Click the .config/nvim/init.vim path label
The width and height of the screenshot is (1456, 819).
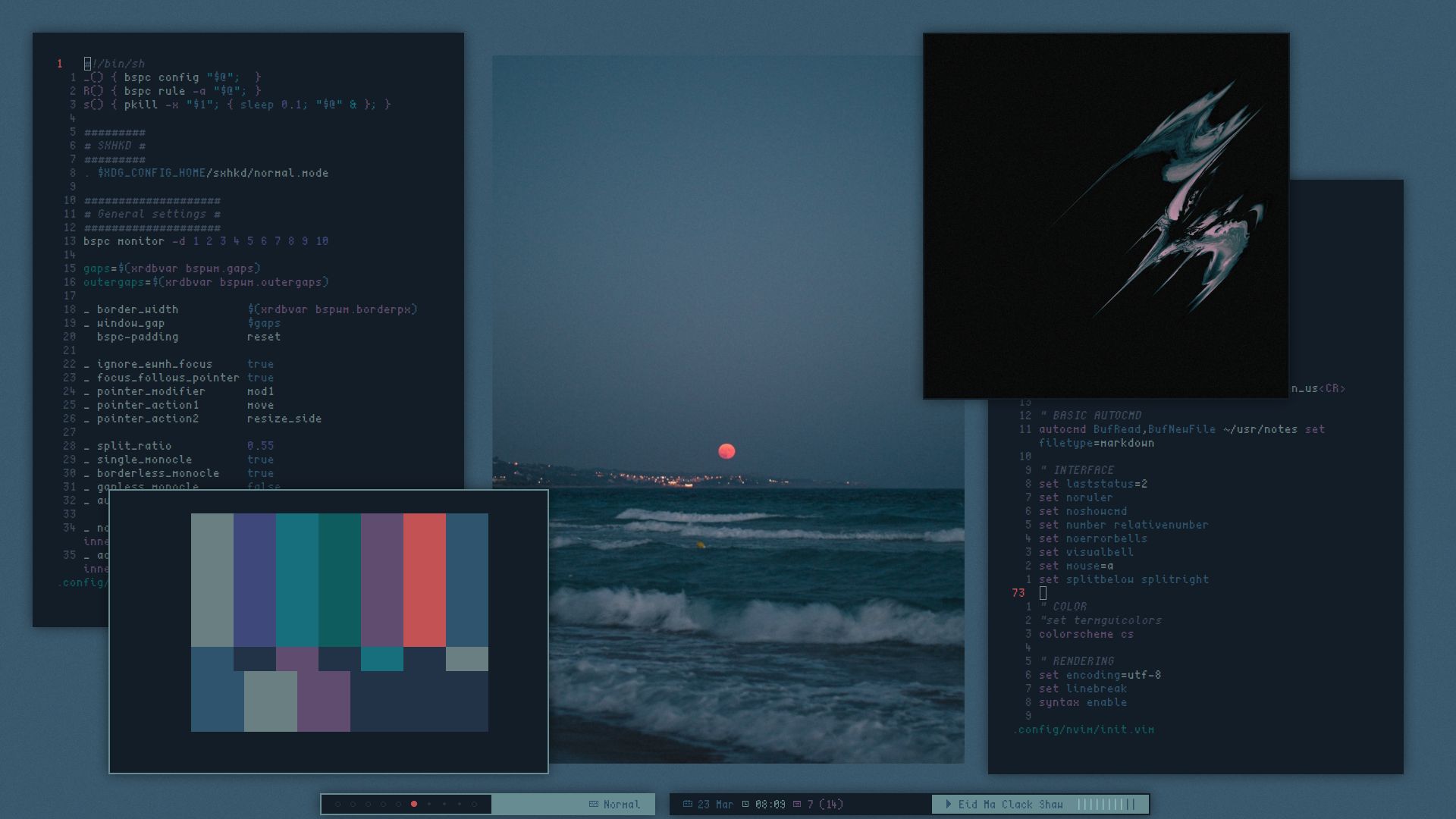pos(1083,729)
